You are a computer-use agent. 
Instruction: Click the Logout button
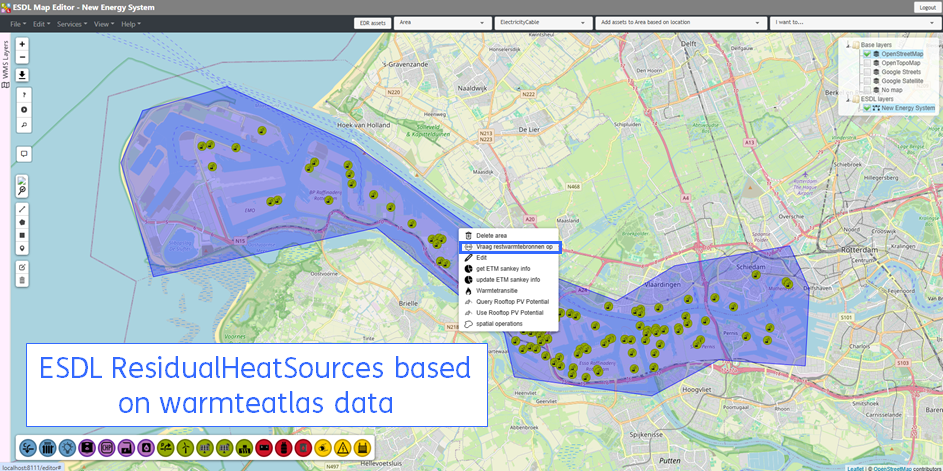click(927, 7)
